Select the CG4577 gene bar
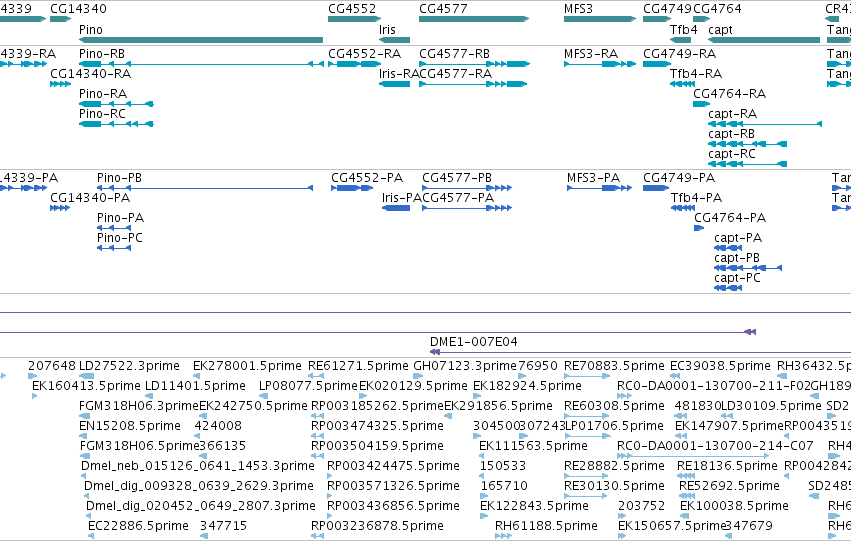Viewport: 851px width, 541px height. click(474, 19)
